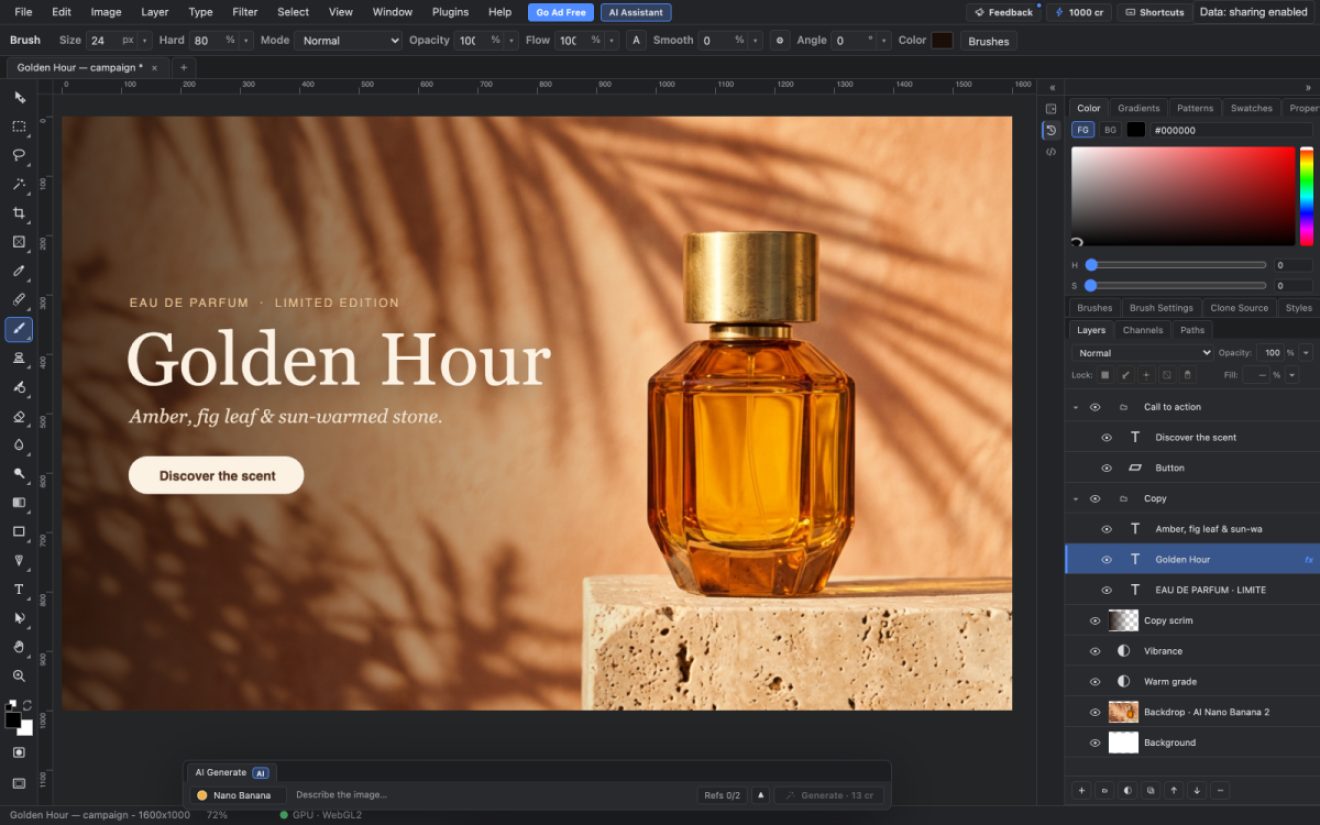Screen dimensions: 1320x825
Task: Toggle visibility of Vibrance adjustment layer
Action: (x=1095, y=651)
